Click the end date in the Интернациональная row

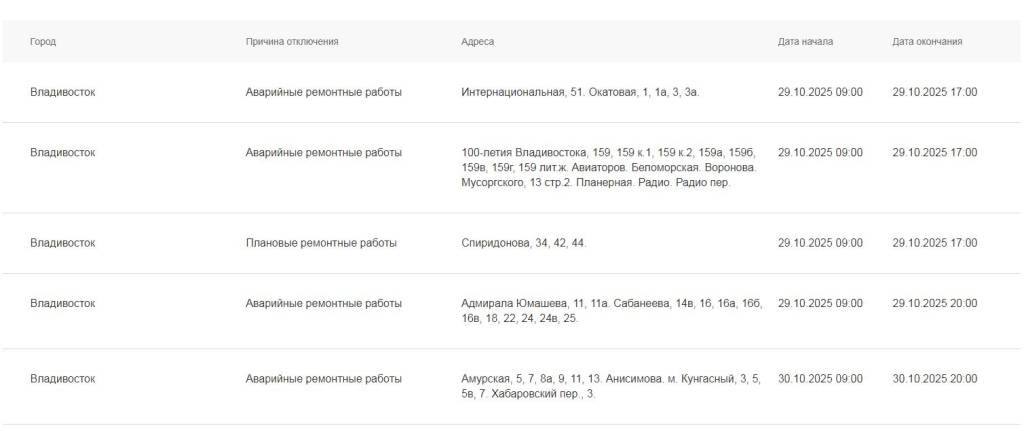[x=935, y=92]
